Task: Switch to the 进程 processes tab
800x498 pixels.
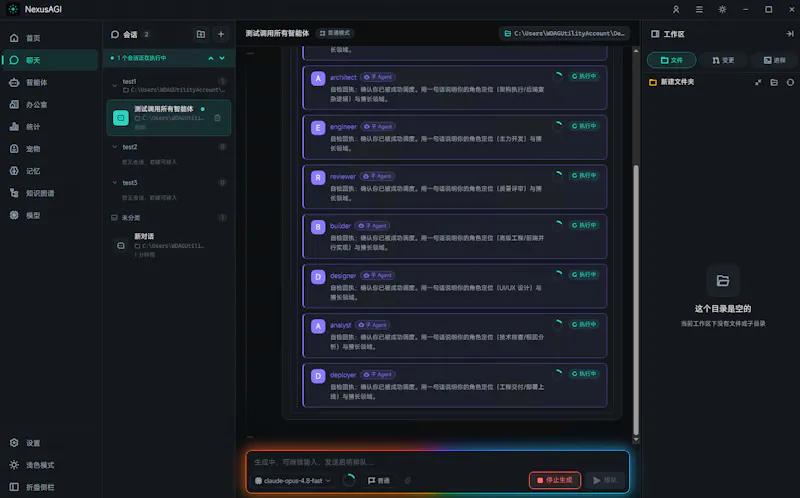Action: click(774, 60)
